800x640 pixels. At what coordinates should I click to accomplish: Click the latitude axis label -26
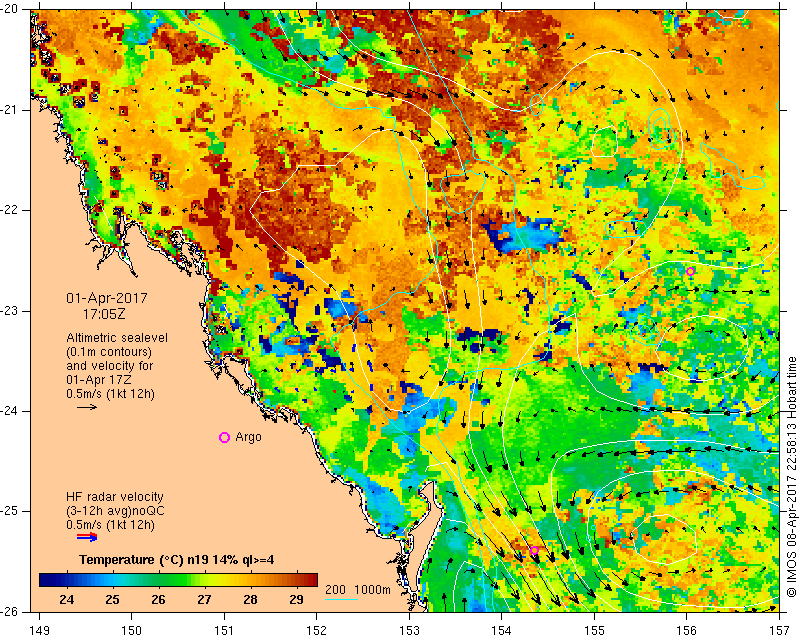click(x=10, y=611)
